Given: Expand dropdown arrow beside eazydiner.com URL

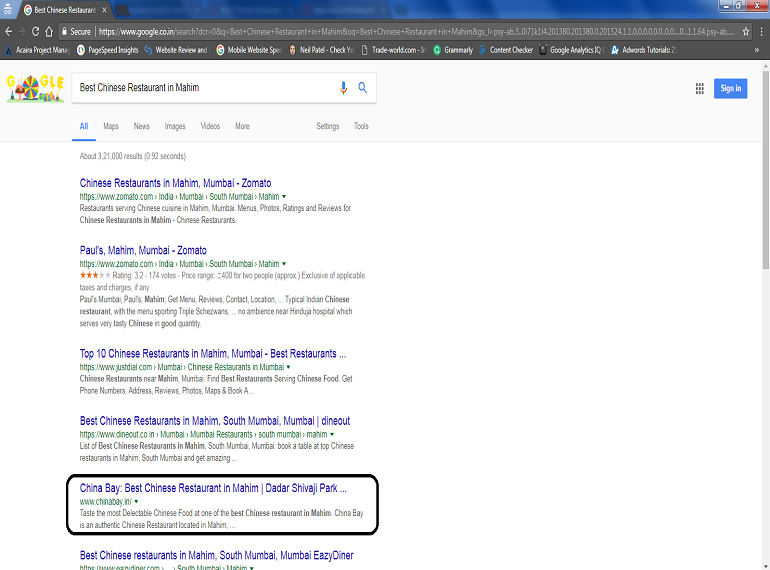Looking at the screenshot, I should 252,568.
